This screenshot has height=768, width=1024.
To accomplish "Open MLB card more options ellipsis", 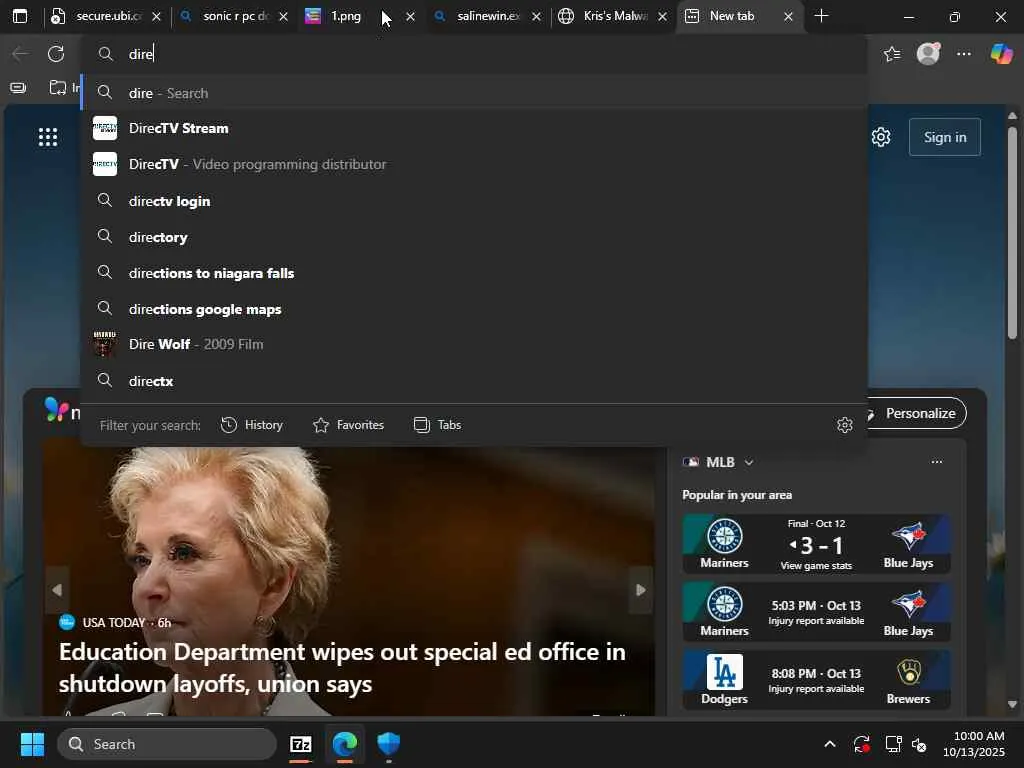I will tap(936, 462).
